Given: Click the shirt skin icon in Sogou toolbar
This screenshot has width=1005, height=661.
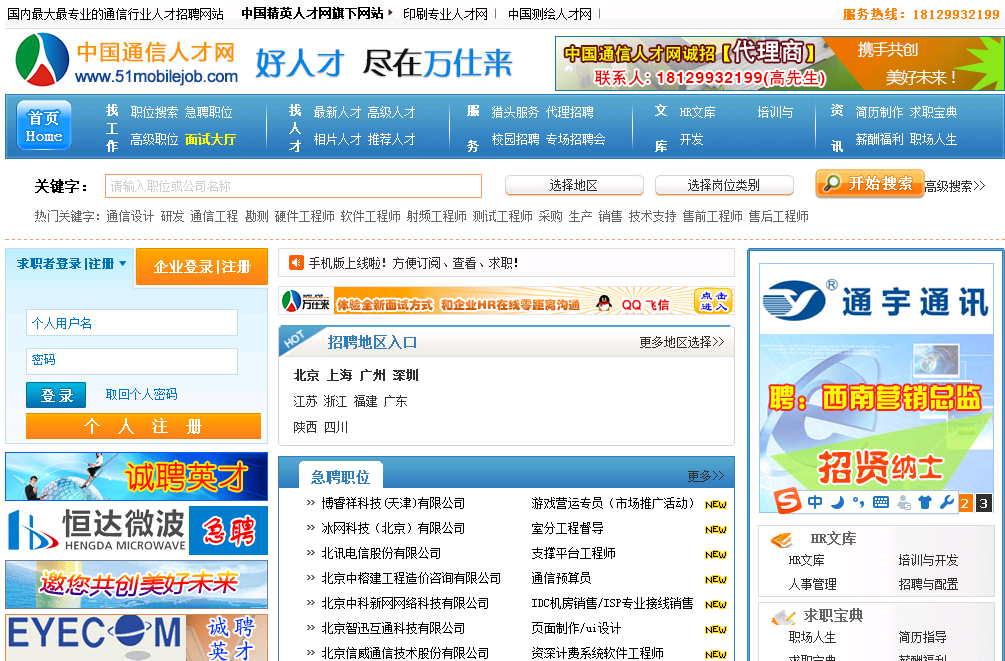Looking at the screenshot, I should 925,502.
